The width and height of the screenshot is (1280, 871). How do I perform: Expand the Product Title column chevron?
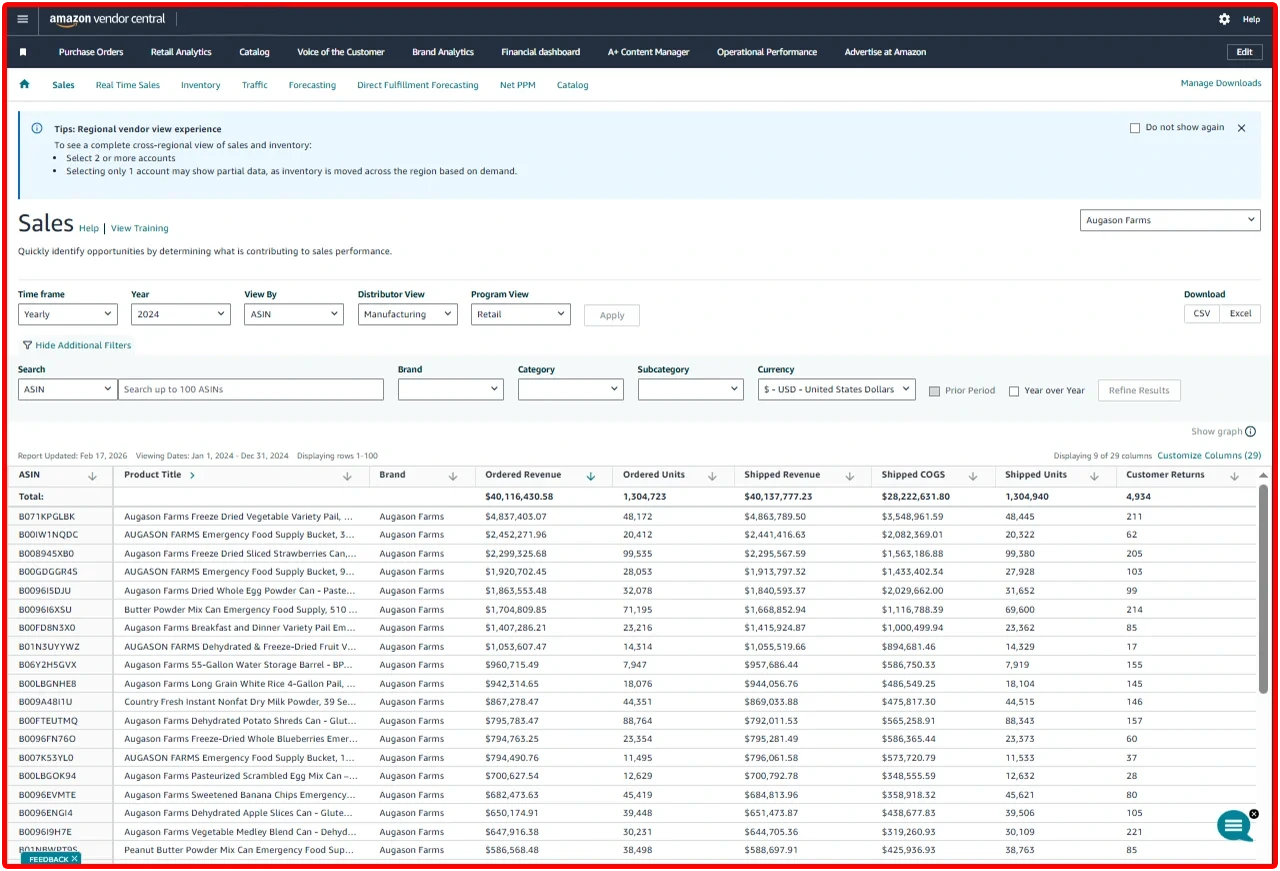pos(192,475)
